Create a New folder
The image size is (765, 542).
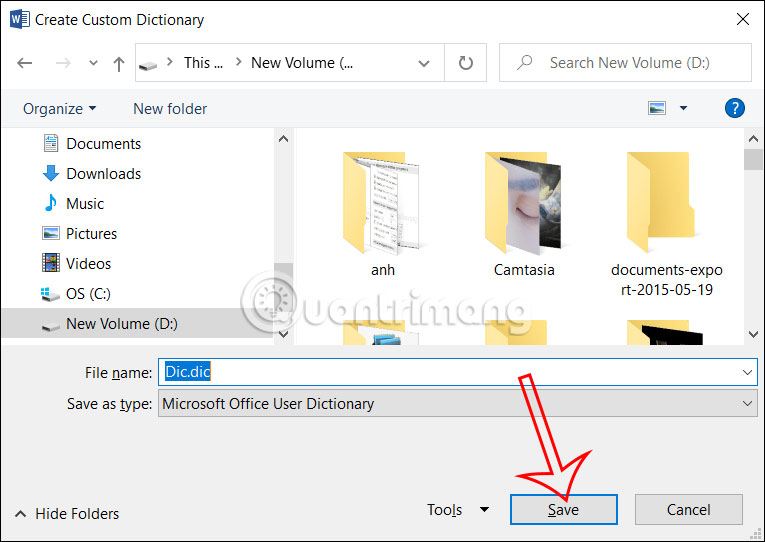tap(170, 108)
